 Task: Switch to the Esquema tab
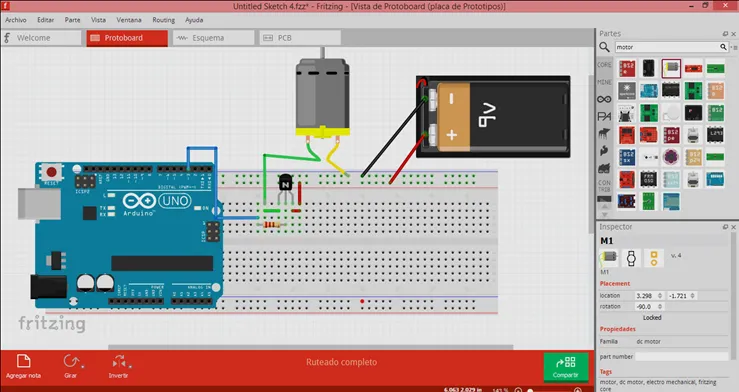point(213,38)
